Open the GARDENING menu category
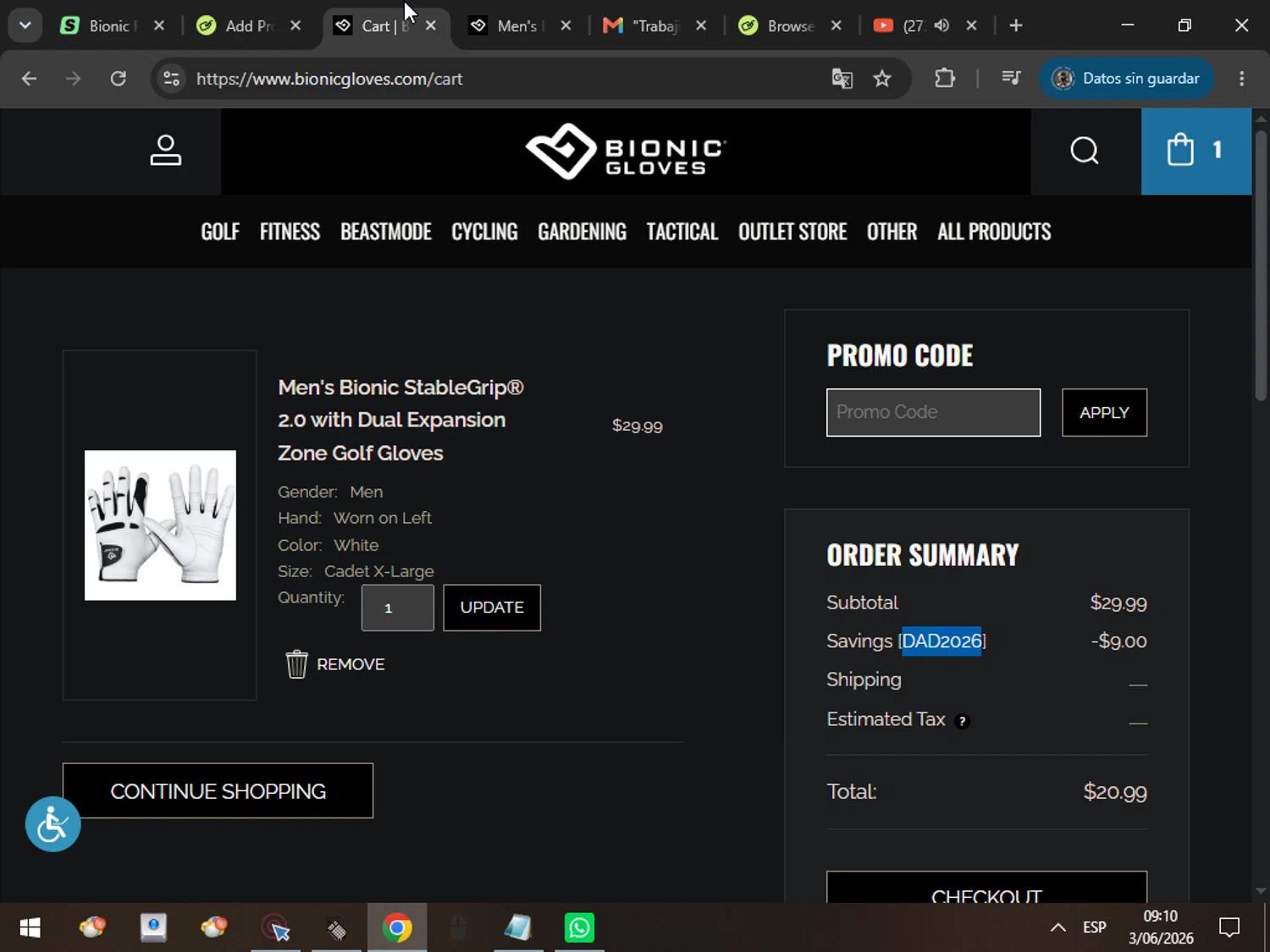This screenshot has height=952, width=1270. coord(583,232)
